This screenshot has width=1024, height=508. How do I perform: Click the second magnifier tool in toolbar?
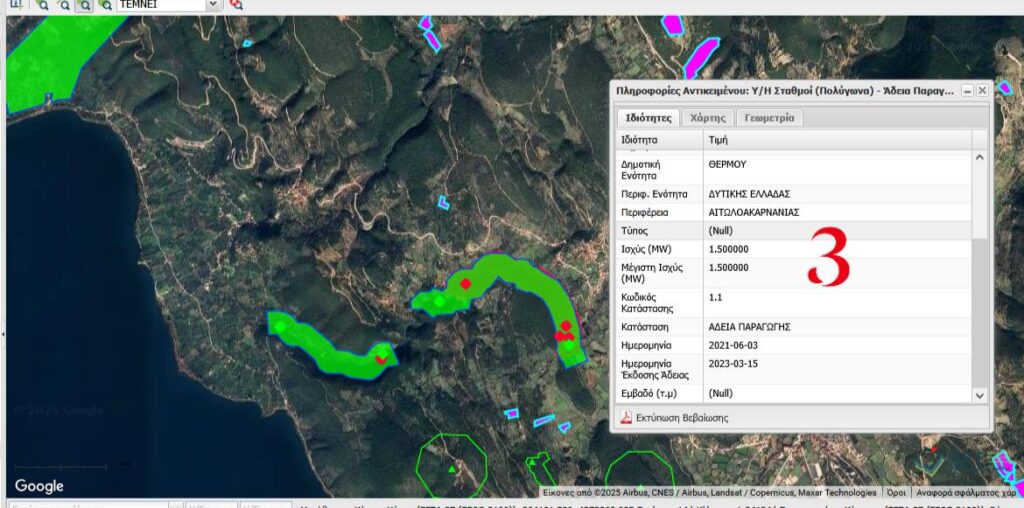point(62,5)
